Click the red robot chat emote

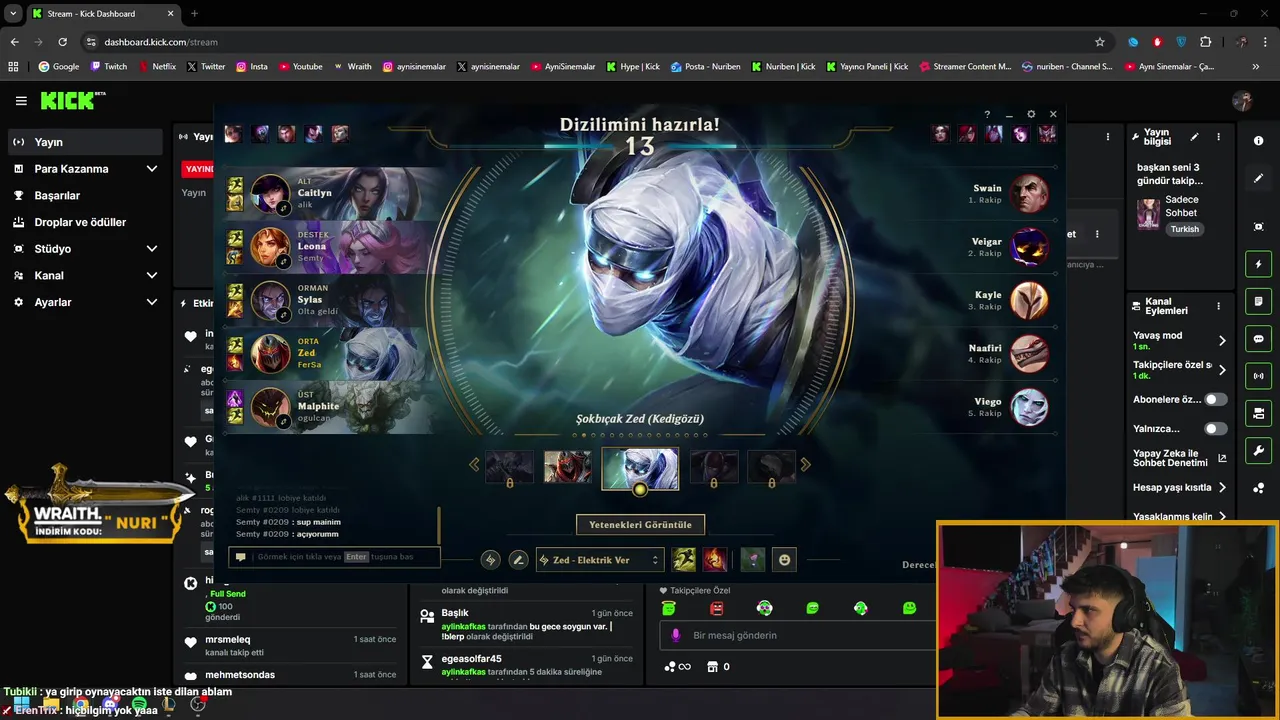tap(716, 608)
